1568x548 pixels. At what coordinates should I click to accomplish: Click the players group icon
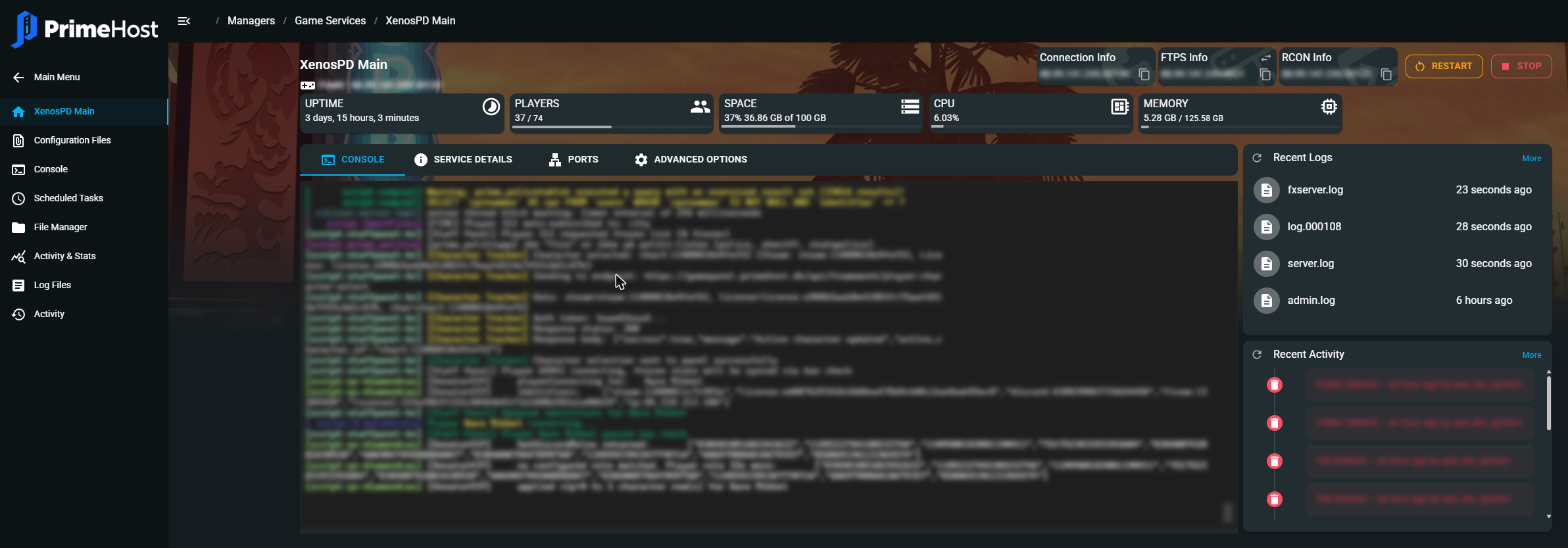tap(700, 106)
